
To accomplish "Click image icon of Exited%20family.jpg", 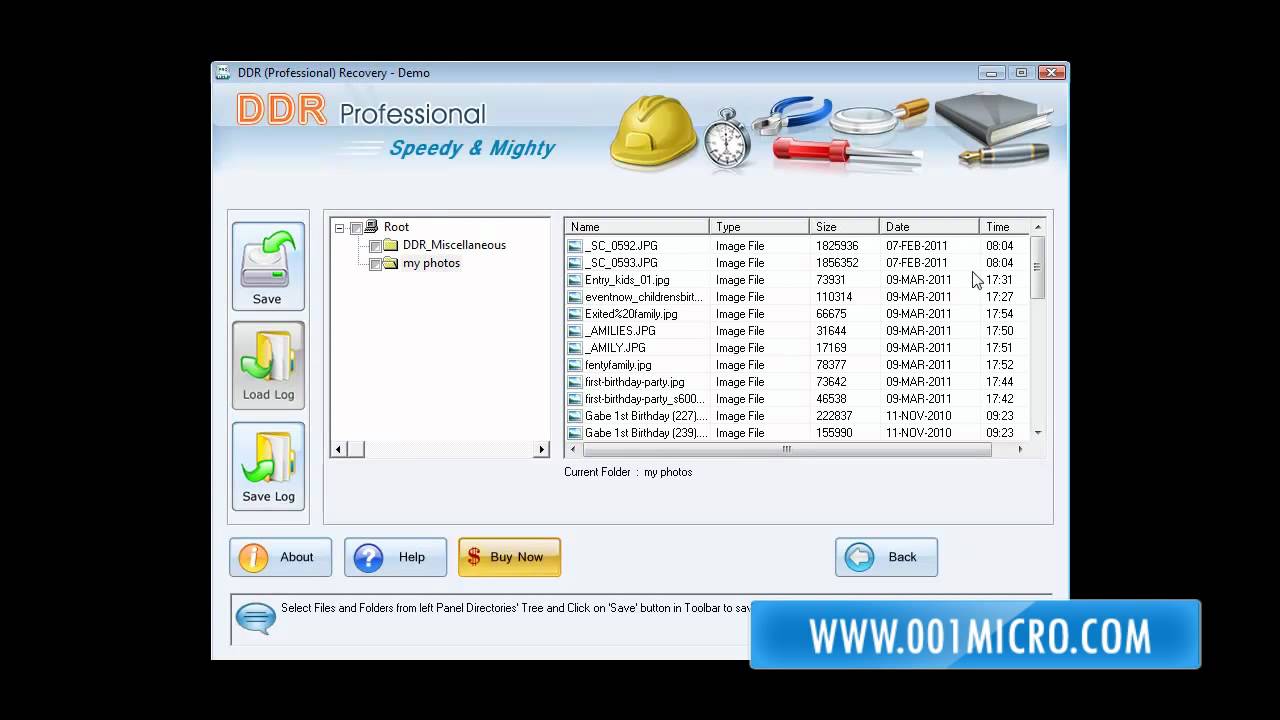I will [x=574, y=314].
